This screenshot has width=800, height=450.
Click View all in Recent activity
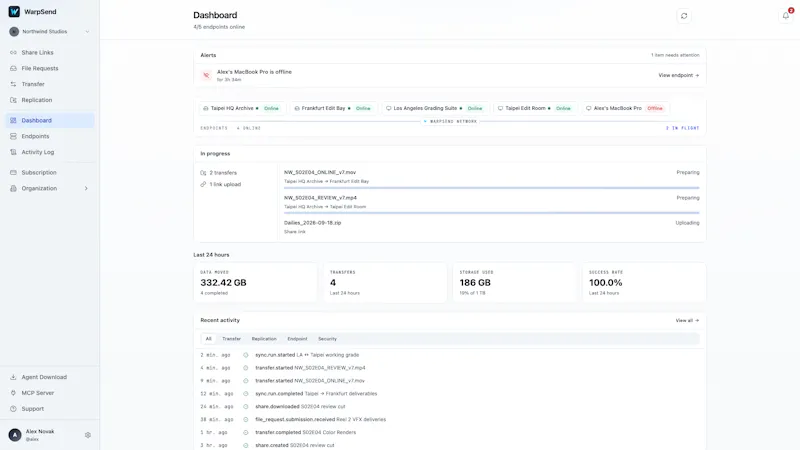coord(687,320)
